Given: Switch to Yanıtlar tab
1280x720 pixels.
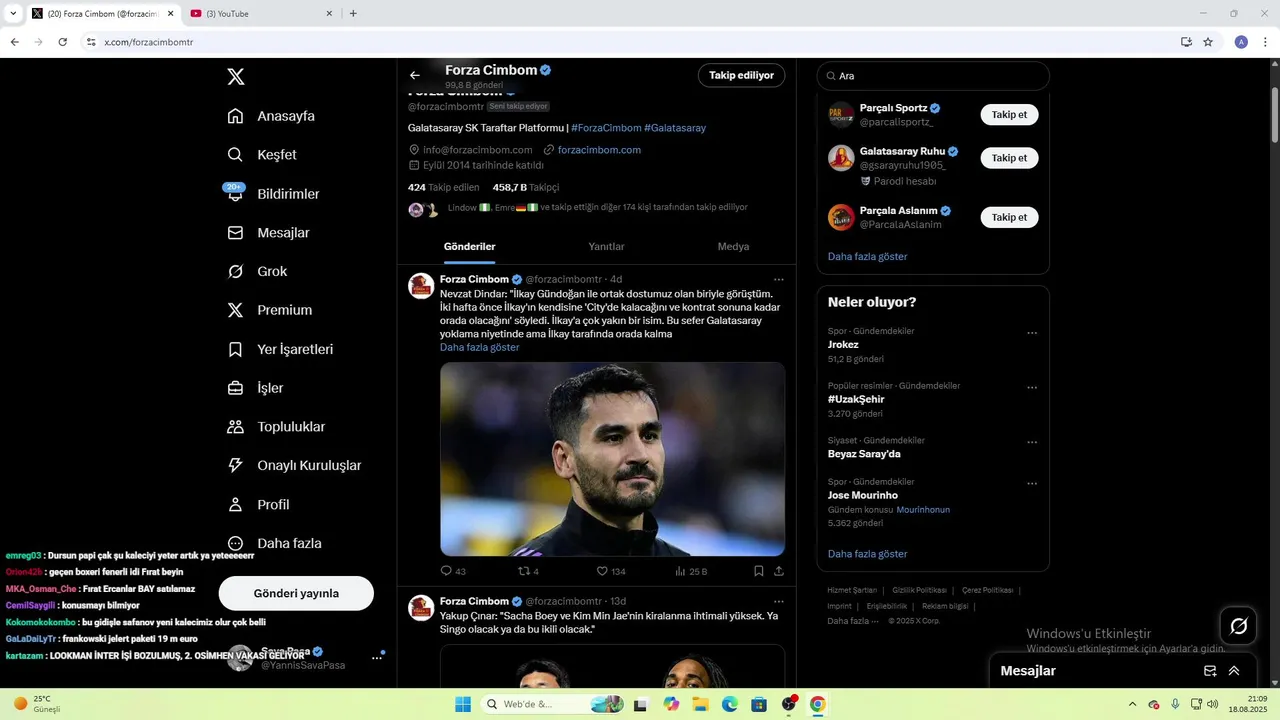Looking at the screenshot, I should pos(606,247).
